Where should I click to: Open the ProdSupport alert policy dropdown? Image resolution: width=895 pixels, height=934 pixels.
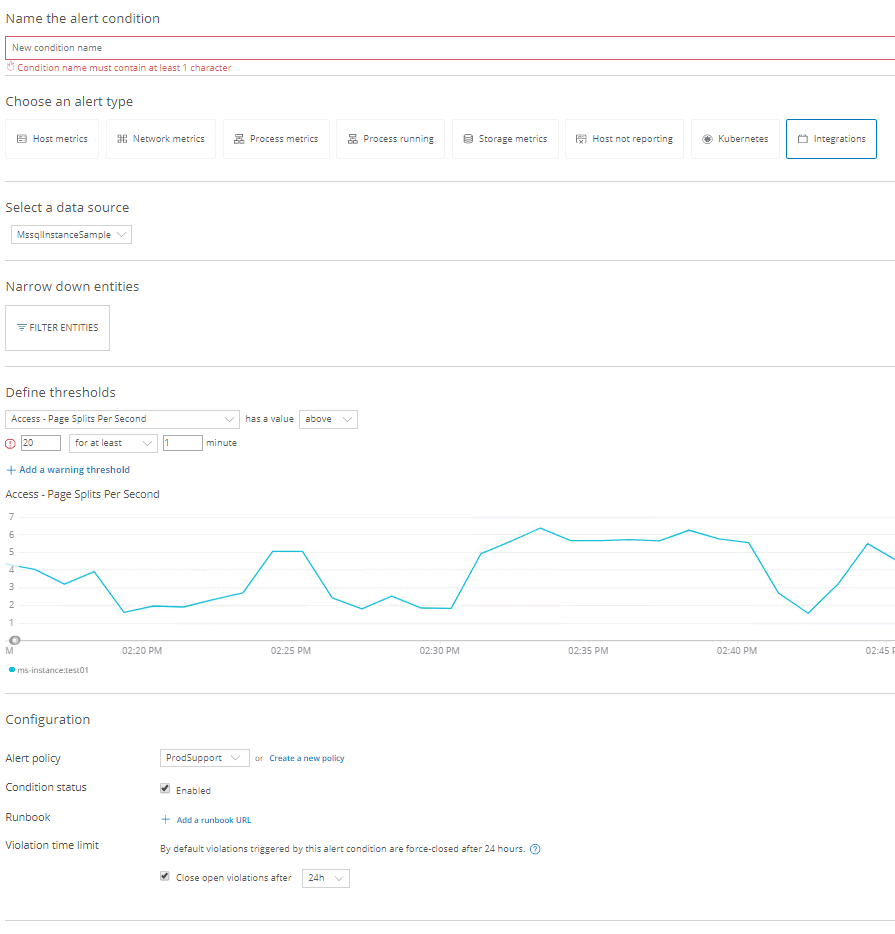click(x=204, y=757)
